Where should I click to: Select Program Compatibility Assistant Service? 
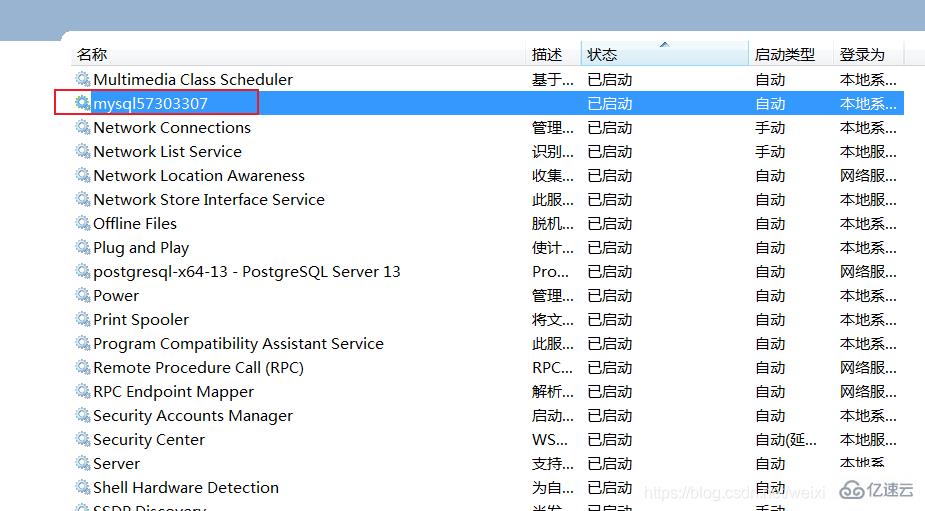click(x=238, y=344)
